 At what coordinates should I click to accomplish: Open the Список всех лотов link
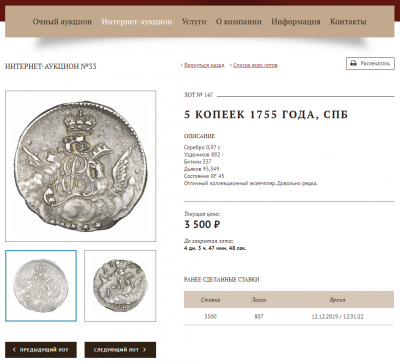(x=255, y=65)
